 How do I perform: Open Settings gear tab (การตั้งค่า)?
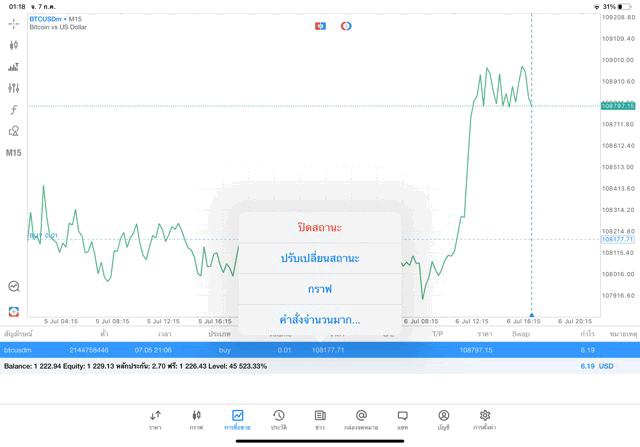(485, 419)
